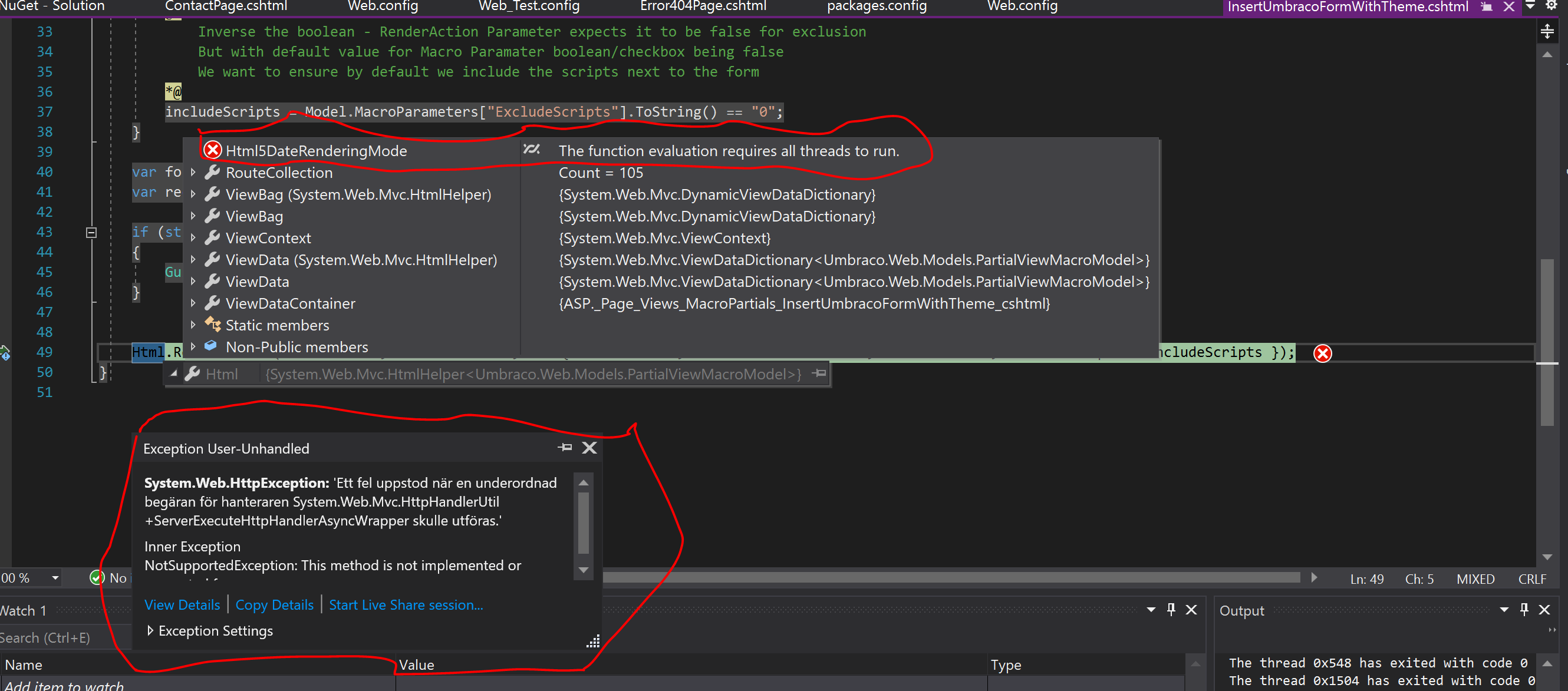Click the exception error icon on line 49
The height and width of the screenshot is (691, 1568).
coord(1322,353)
